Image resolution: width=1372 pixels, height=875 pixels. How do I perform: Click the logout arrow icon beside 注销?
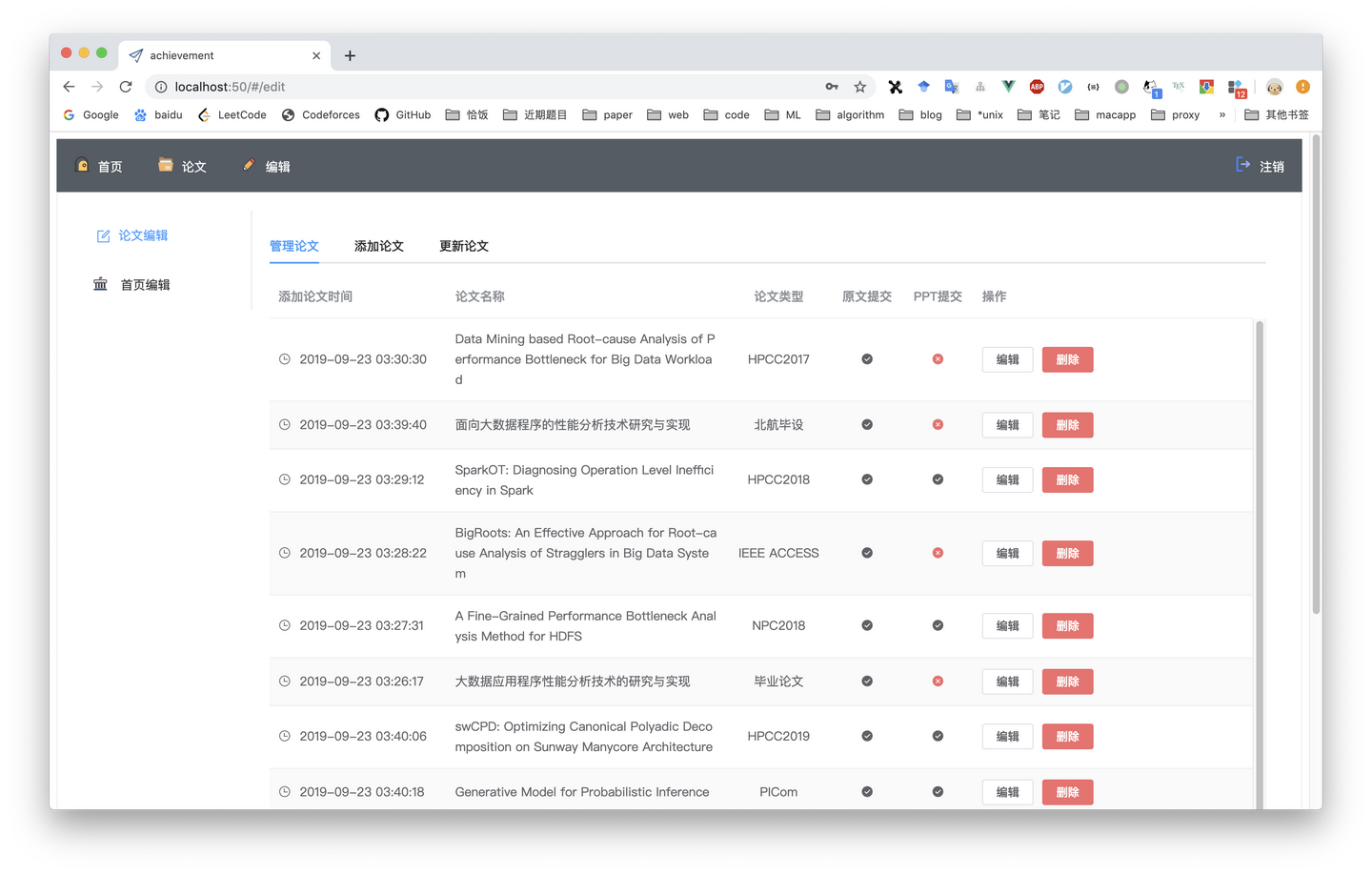pos(1242,165)
